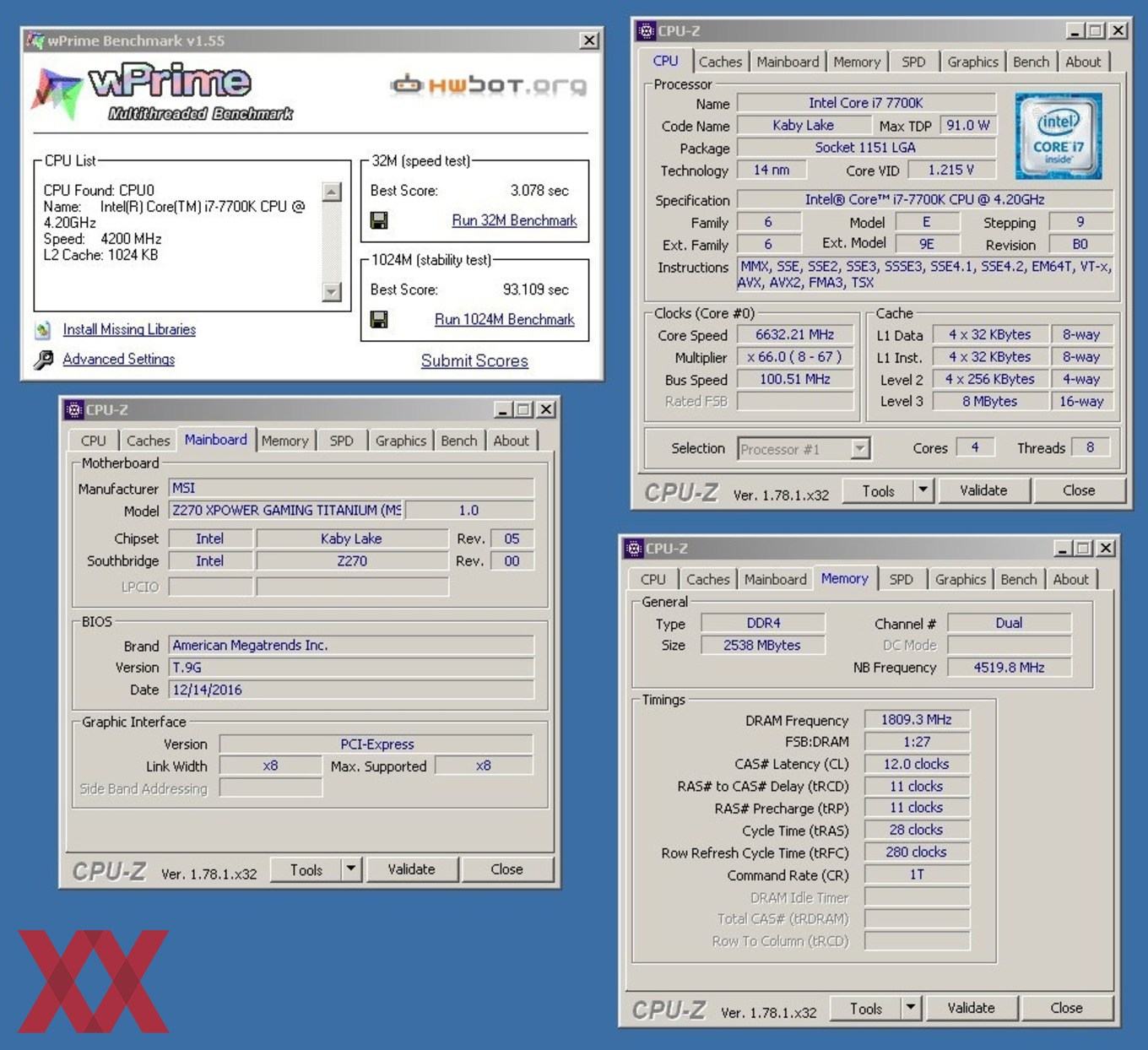Click motherboard Model field Z270 XPOWER GAMING TITANIUM
Screen dimensions: 1148x1050
coord(287,510)
